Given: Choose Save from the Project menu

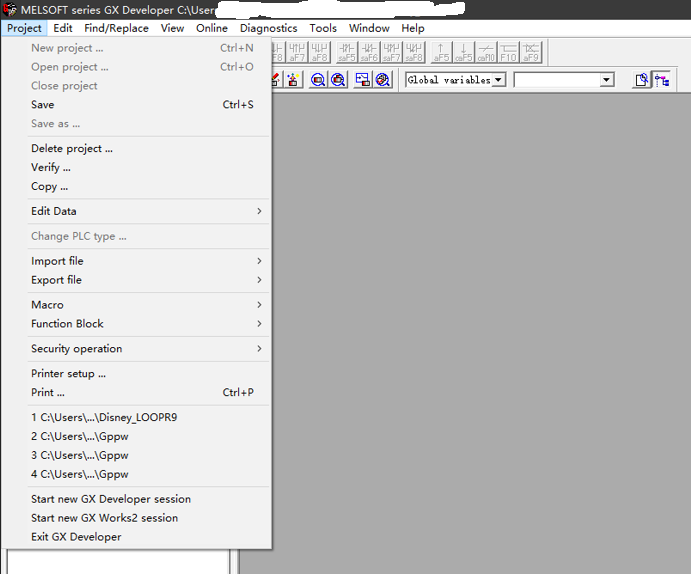Looking at the screenshot, I should click(x=43, y=105).
